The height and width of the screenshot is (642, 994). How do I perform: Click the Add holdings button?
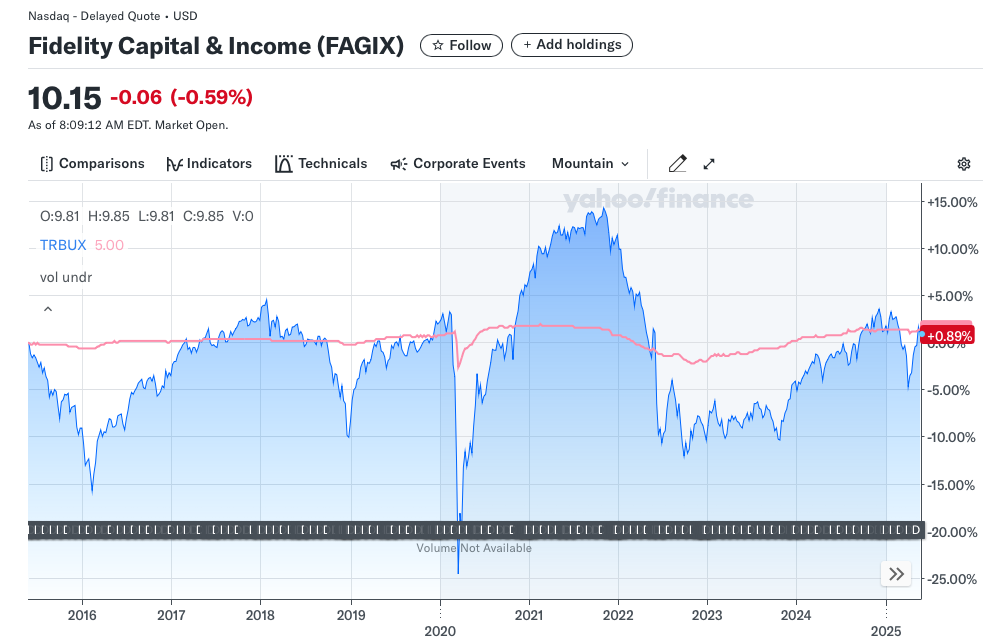[x=572, y=45]
